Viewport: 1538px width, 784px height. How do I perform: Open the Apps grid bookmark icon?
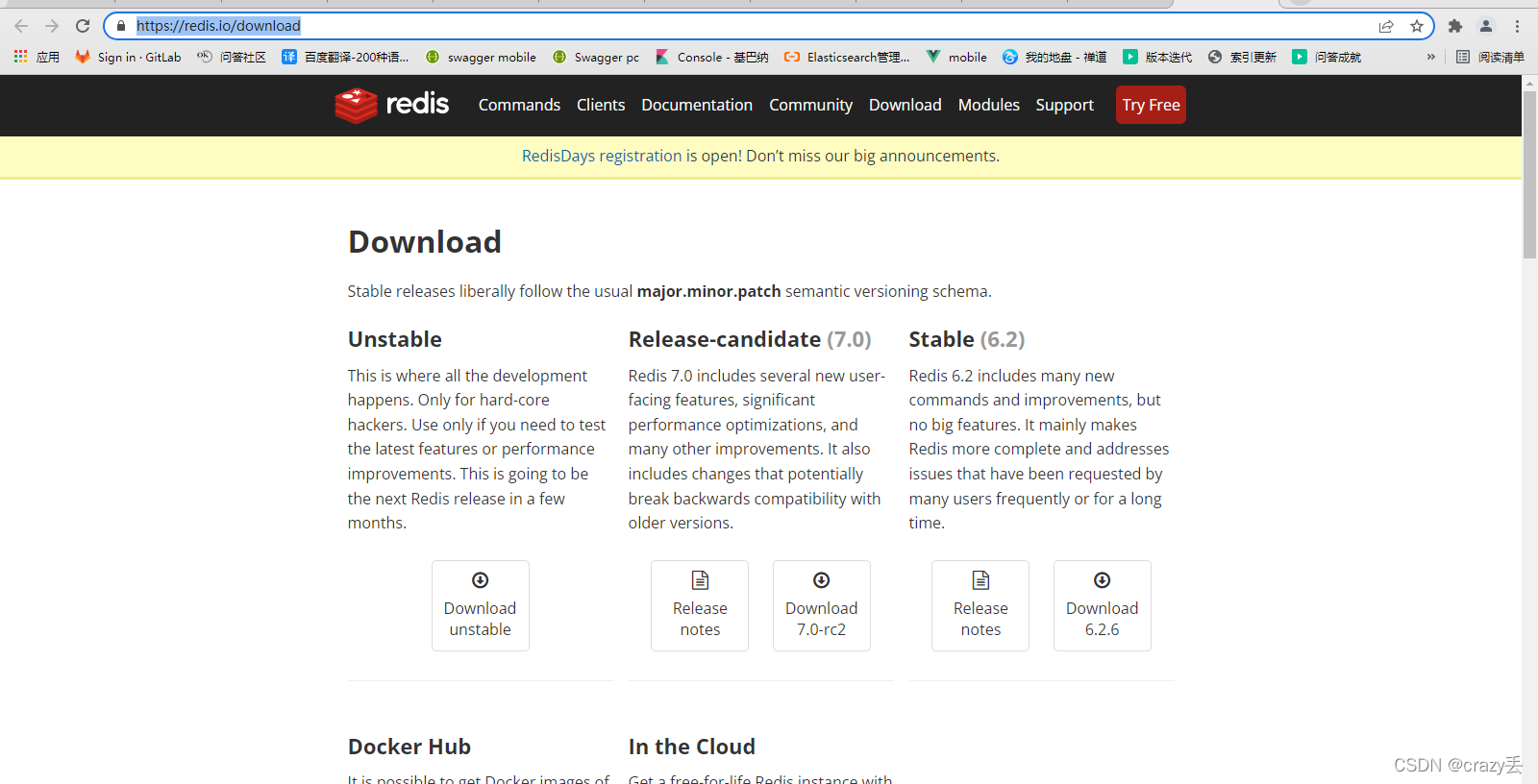click(37, 57)
